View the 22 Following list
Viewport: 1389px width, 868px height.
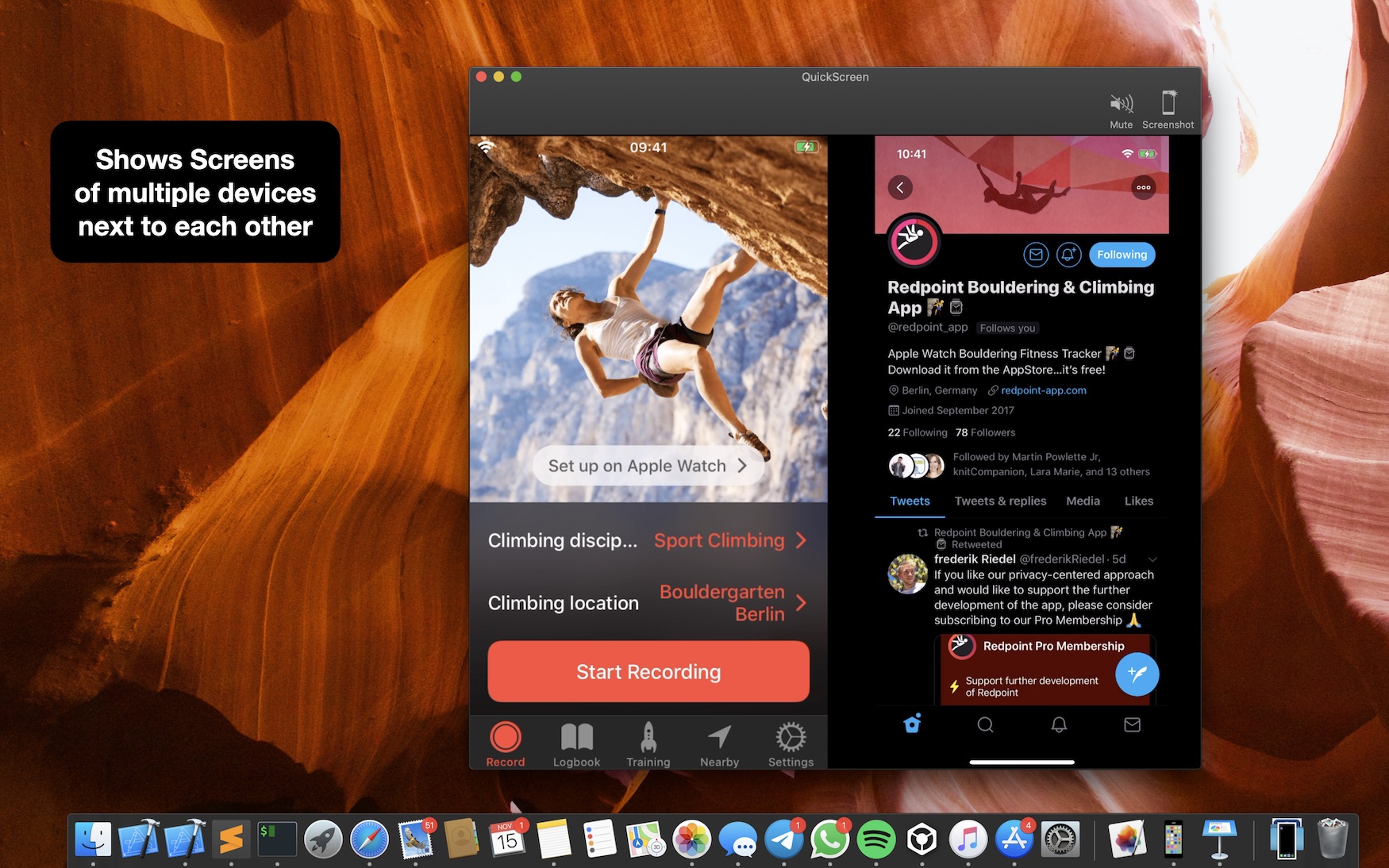918,432
